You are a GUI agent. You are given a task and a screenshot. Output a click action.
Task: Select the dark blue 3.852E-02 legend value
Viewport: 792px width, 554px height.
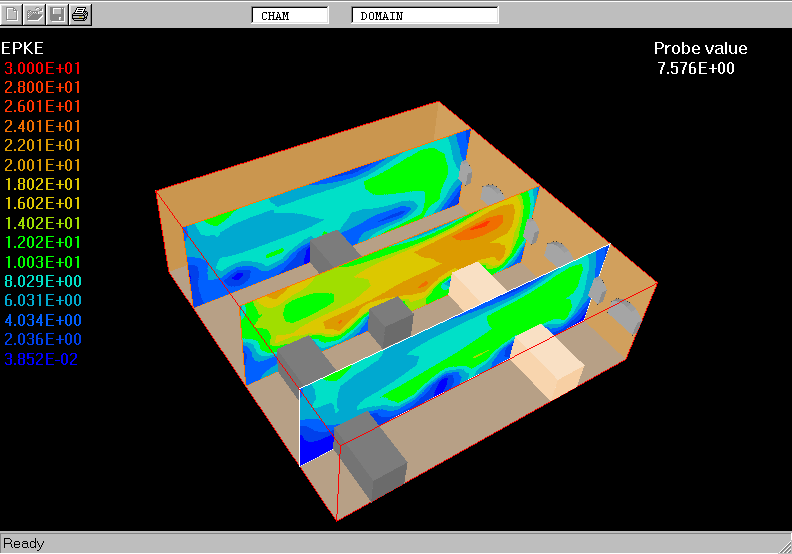[x=43, y=359]
